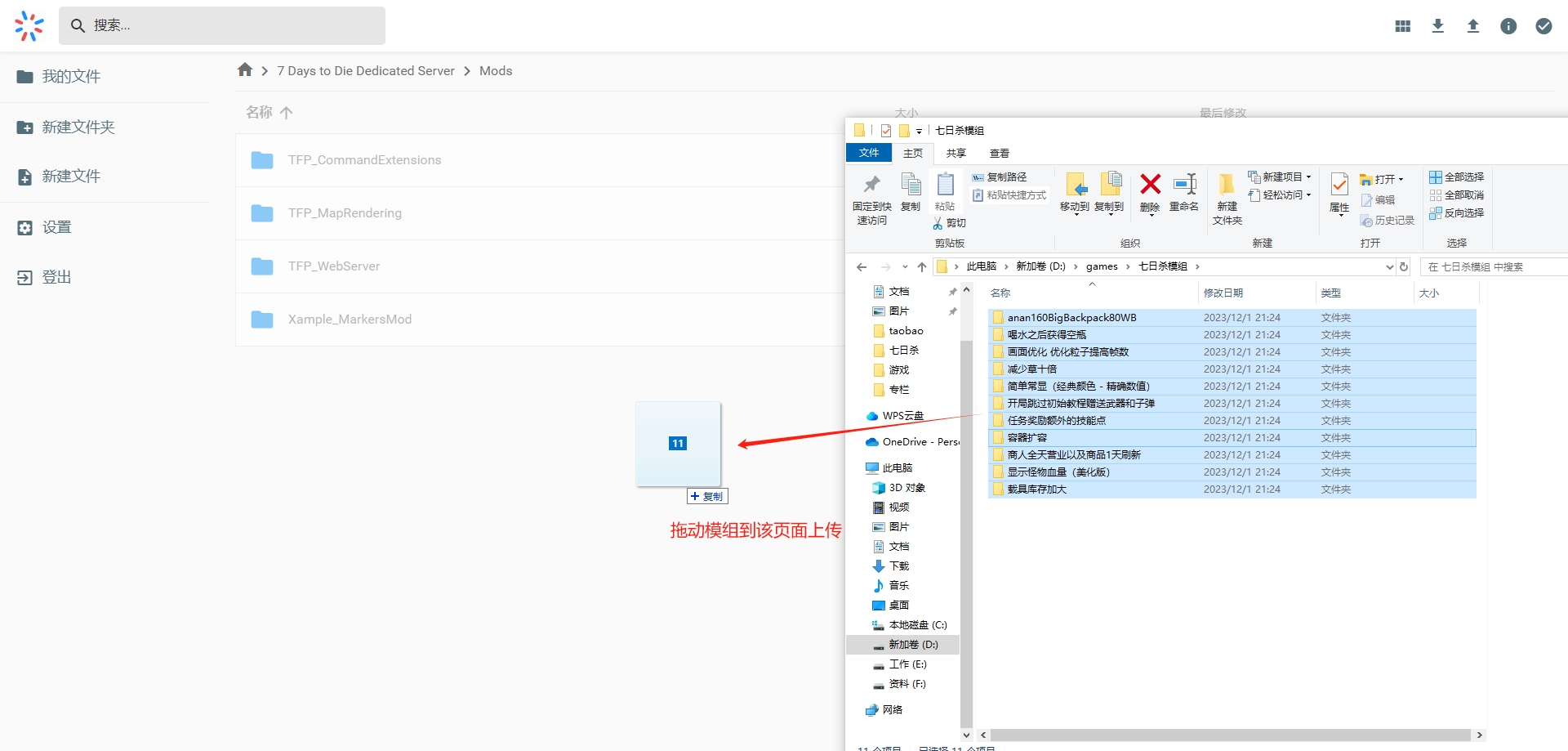1568x751 pixels.
Task: Click the web file search field
Action: point(222,26)
